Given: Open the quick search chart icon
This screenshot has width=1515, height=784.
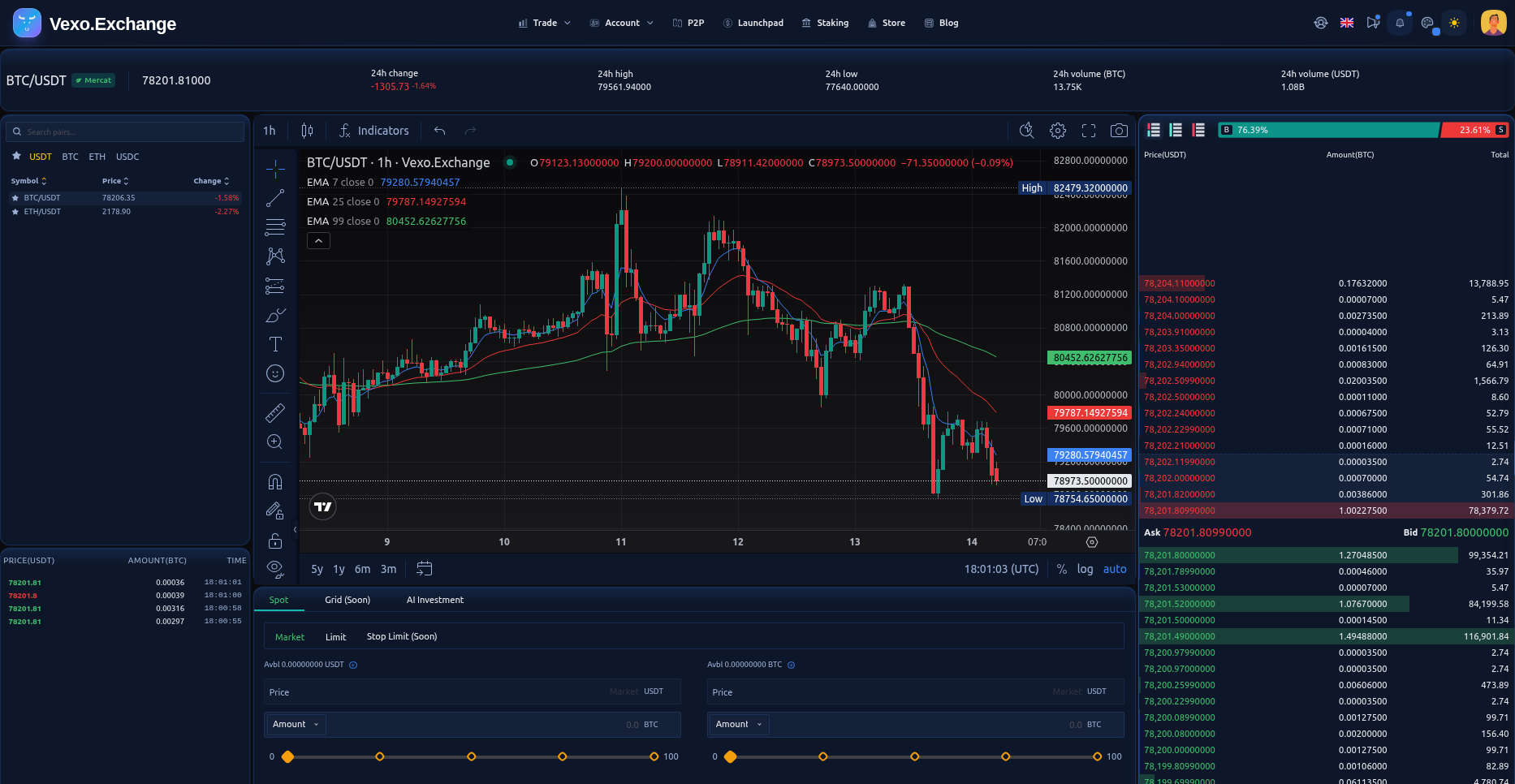Looking at the screenshot, I should click(x=1026, y=131).
